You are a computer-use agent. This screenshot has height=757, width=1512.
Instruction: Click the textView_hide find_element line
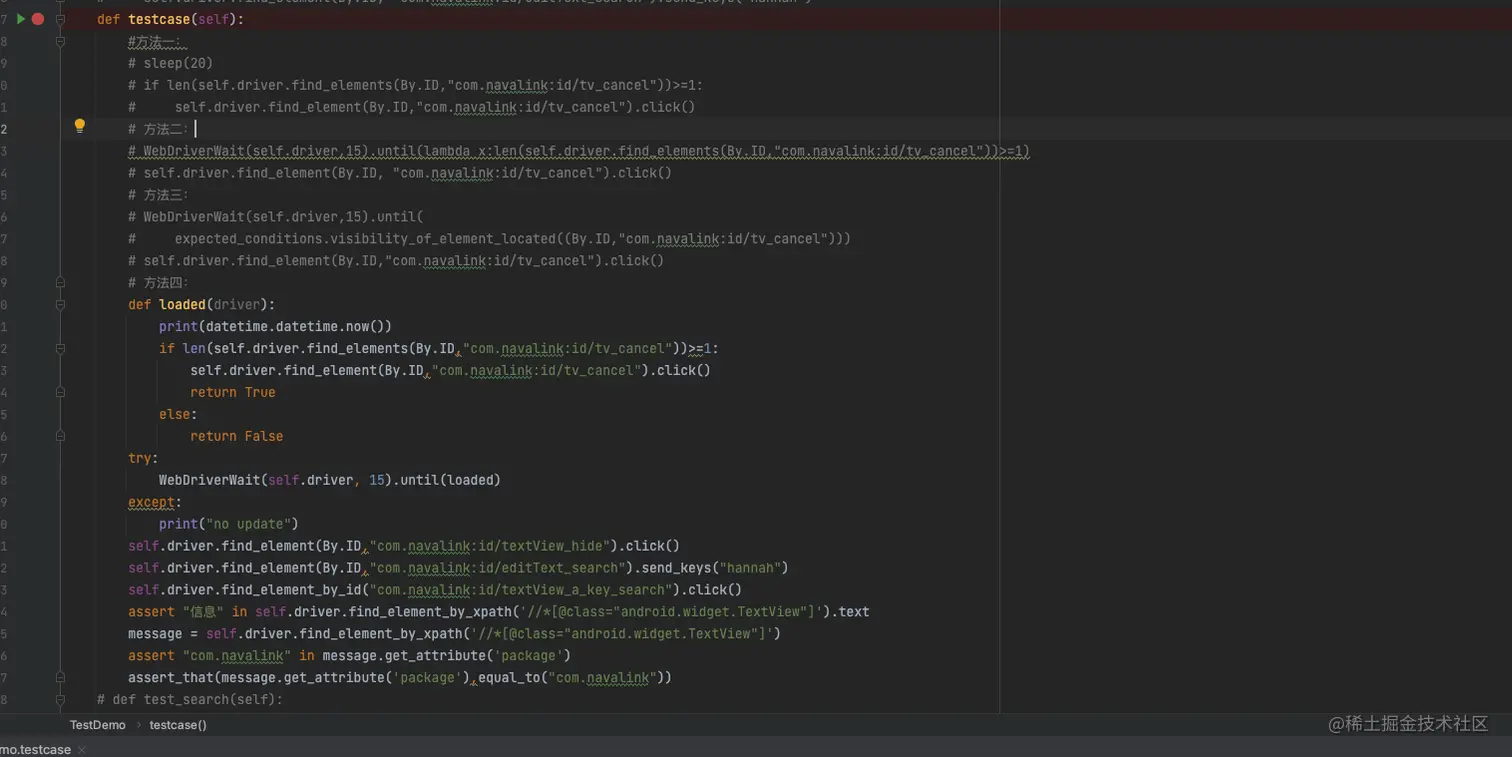point(404,546)
